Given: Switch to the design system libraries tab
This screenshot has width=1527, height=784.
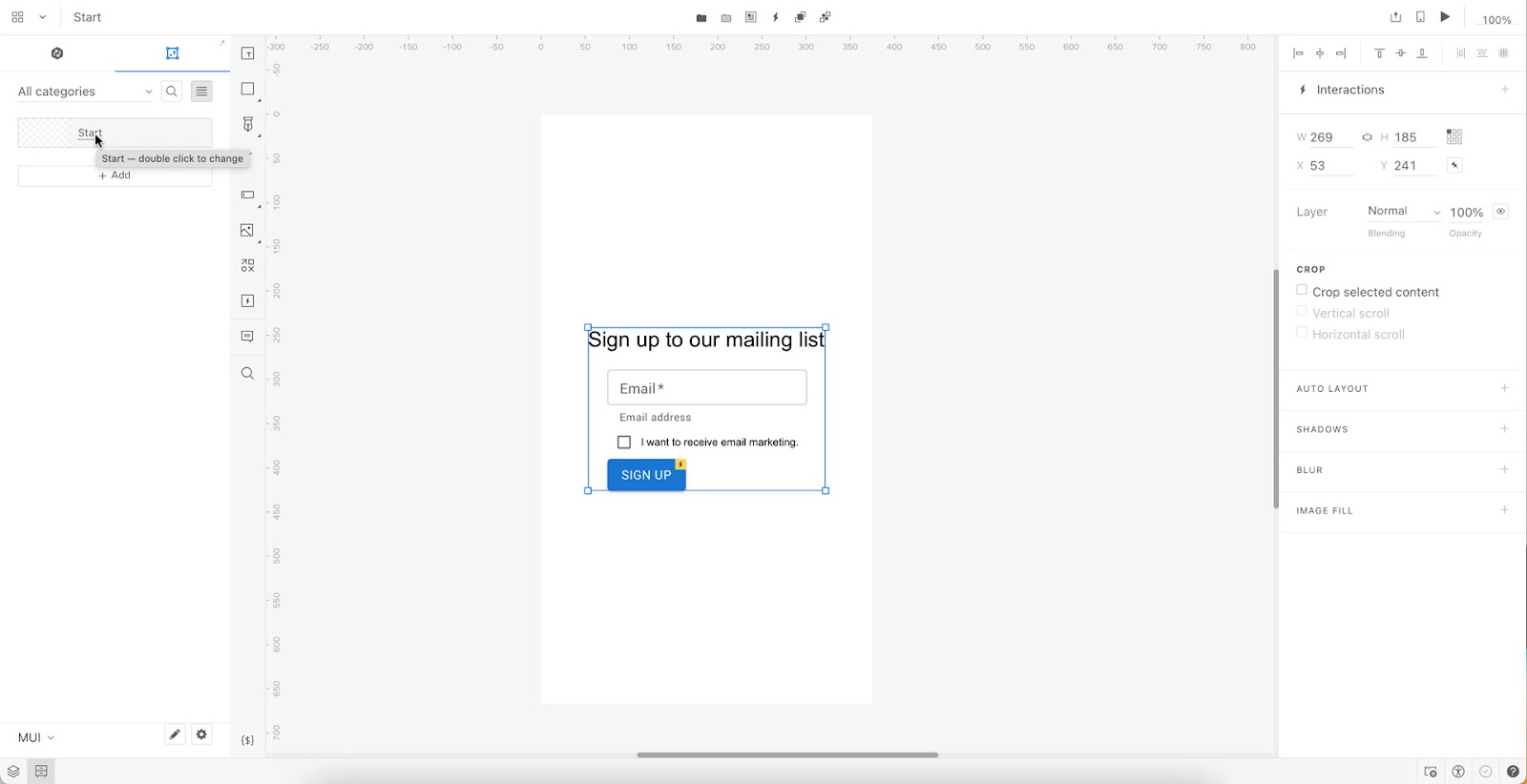Looking at the screenshot, I should point(57,53).
